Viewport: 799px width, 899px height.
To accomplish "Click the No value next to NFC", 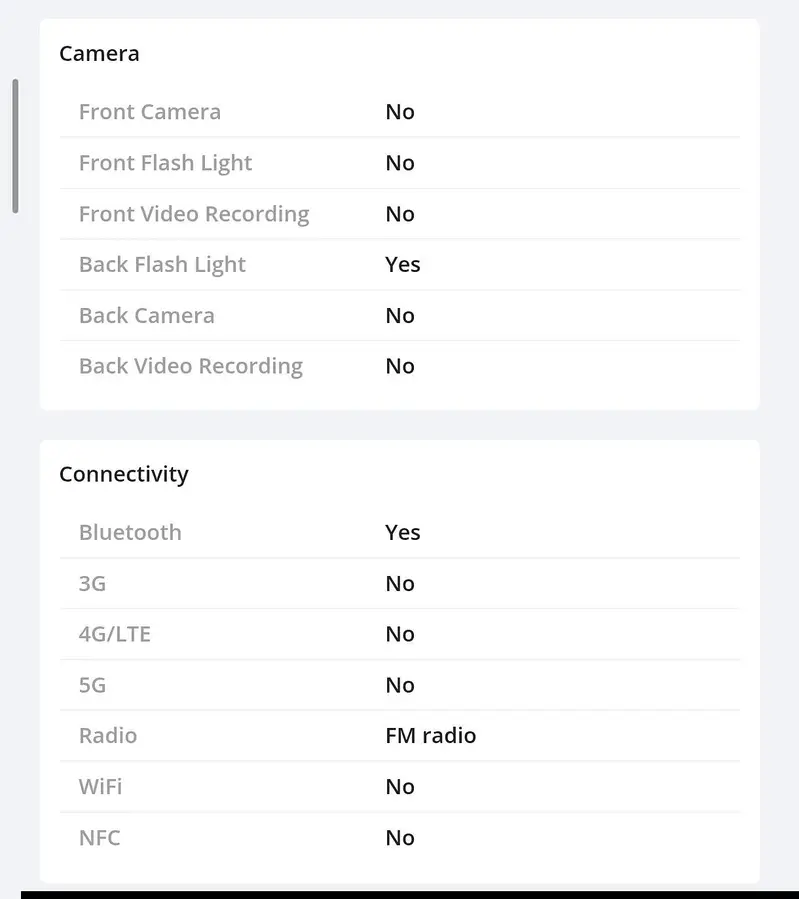I will point(400,838).
